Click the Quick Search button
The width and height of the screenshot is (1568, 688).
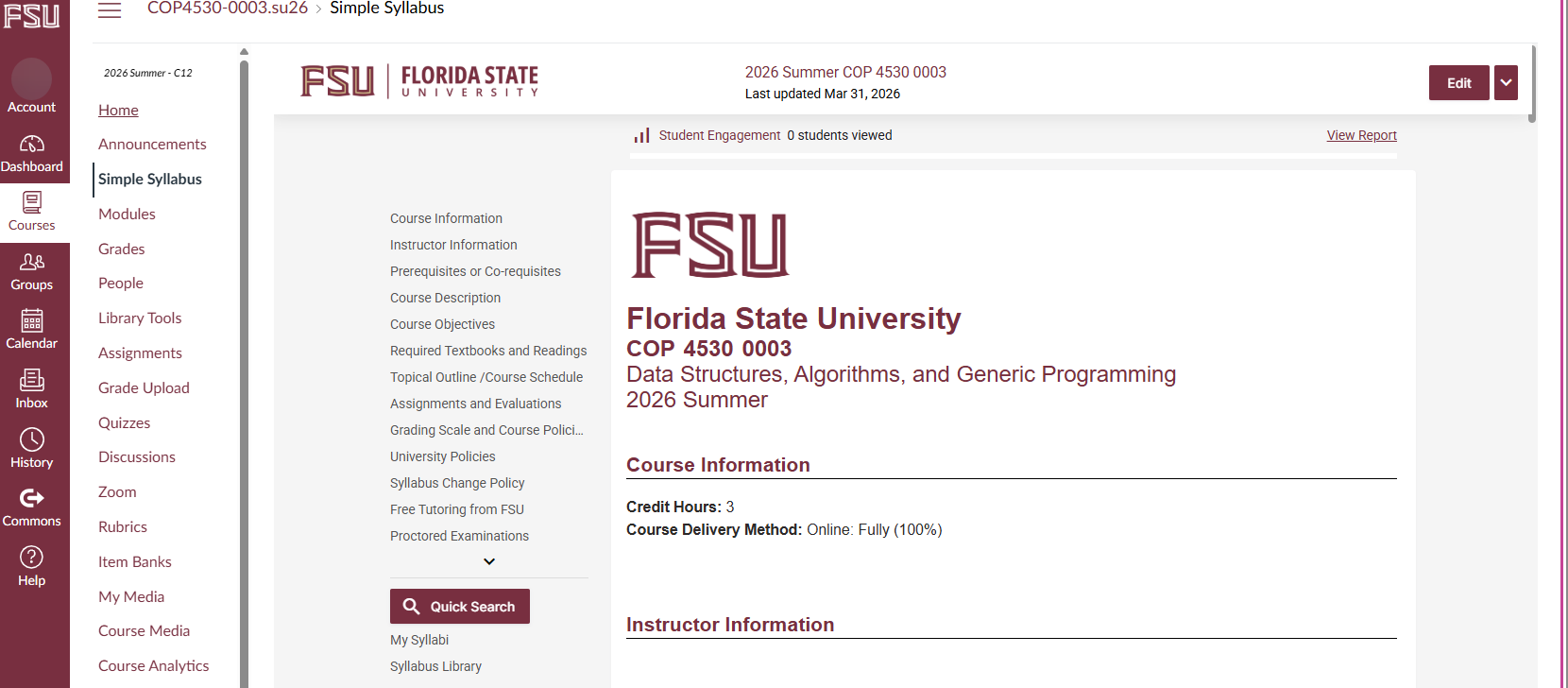pyautogui.click(x=460, y=607)
